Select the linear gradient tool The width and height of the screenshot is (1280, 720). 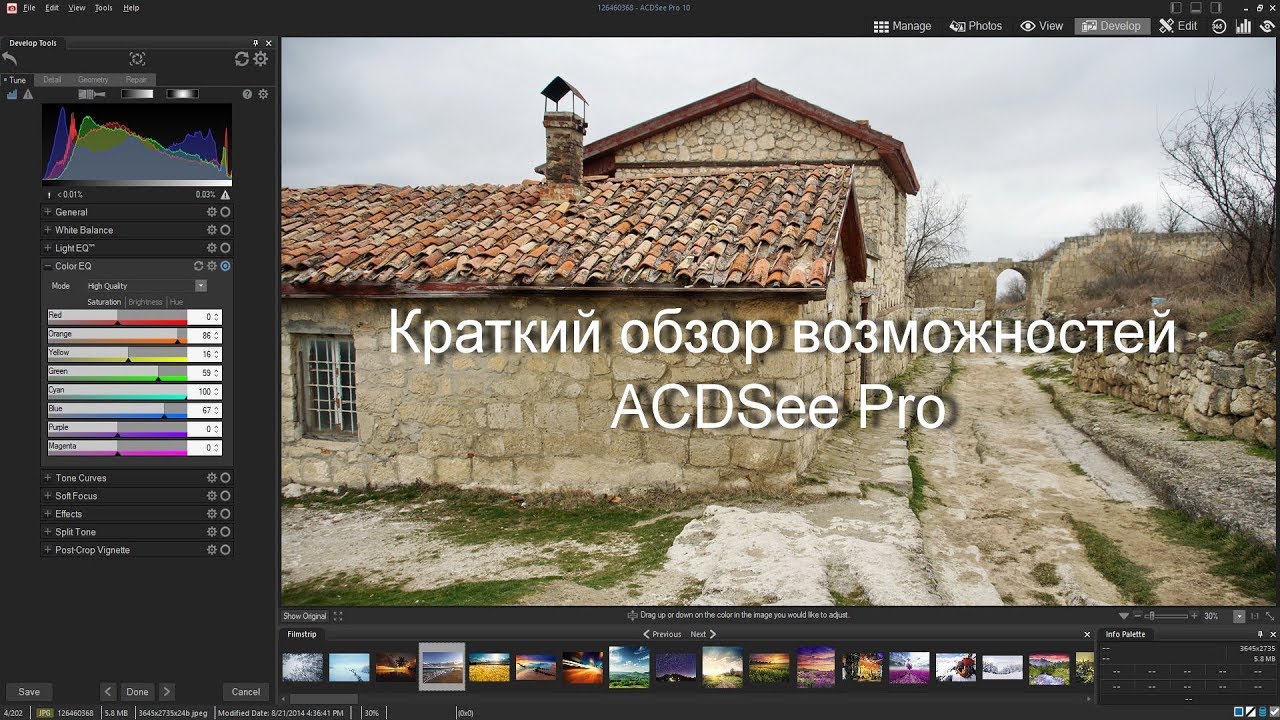[137, 94]
